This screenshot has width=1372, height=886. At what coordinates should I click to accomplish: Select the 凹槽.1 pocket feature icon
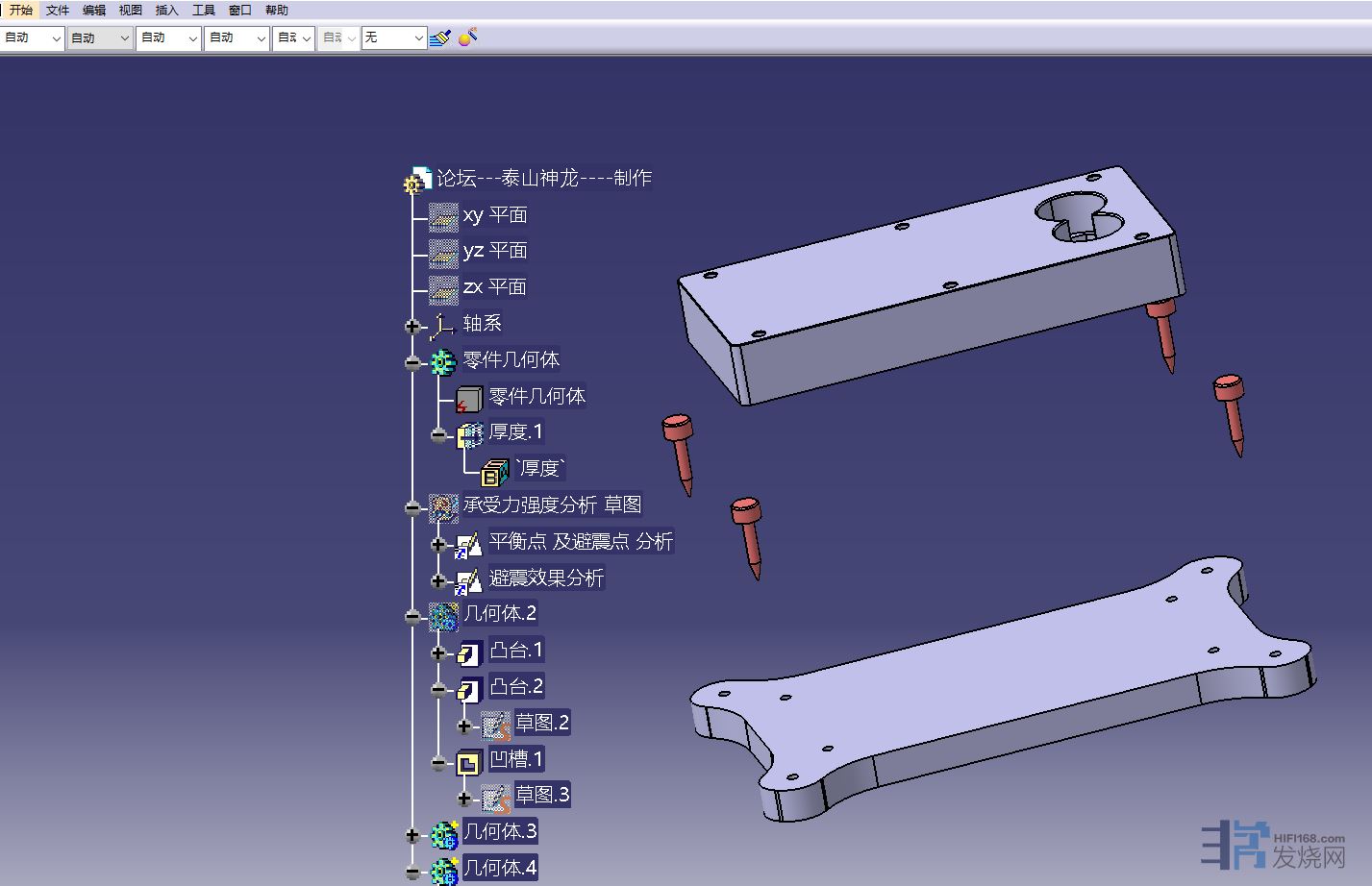click(x=468, y=762)
